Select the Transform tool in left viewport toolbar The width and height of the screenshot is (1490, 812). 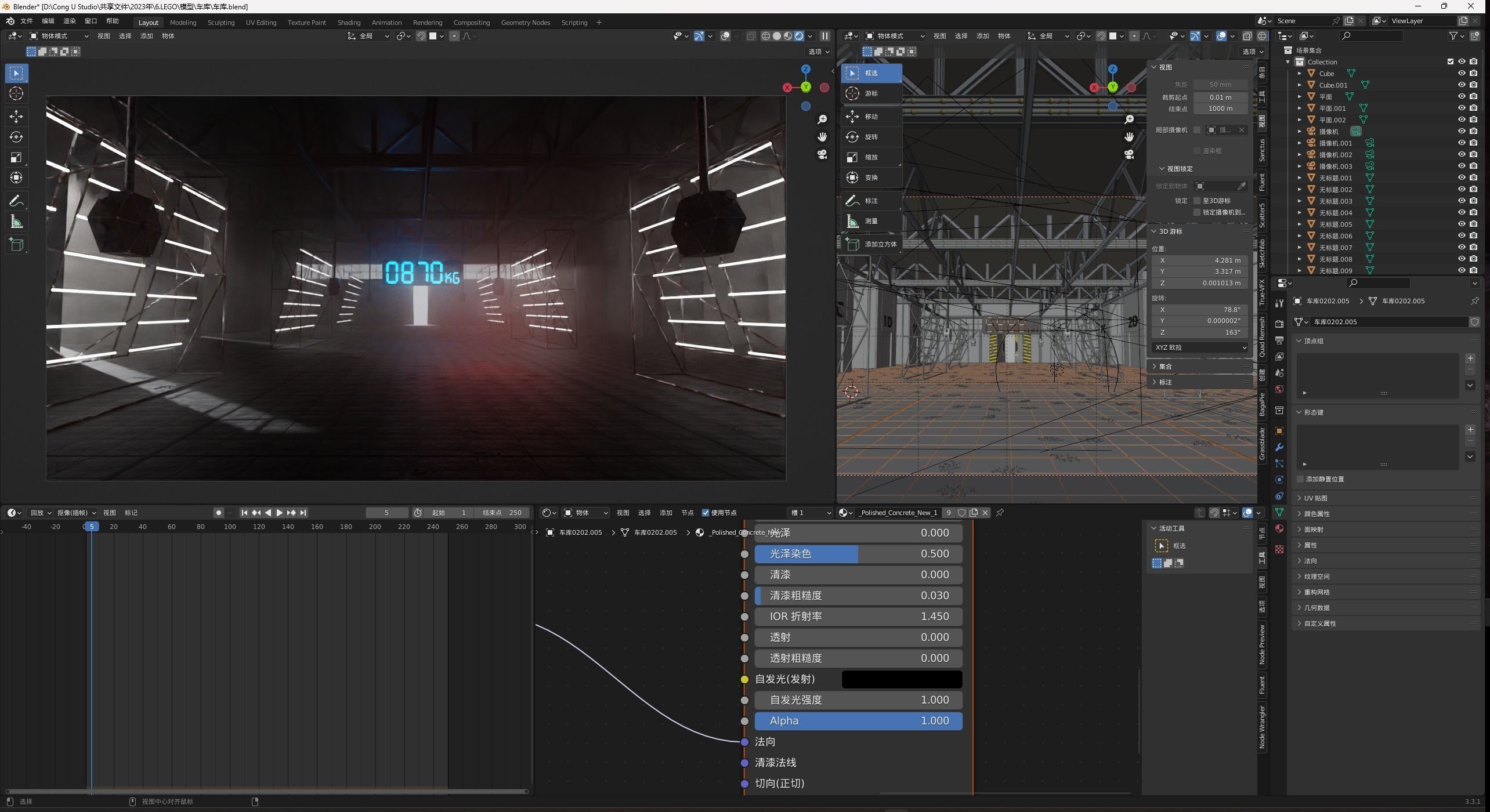16,177
